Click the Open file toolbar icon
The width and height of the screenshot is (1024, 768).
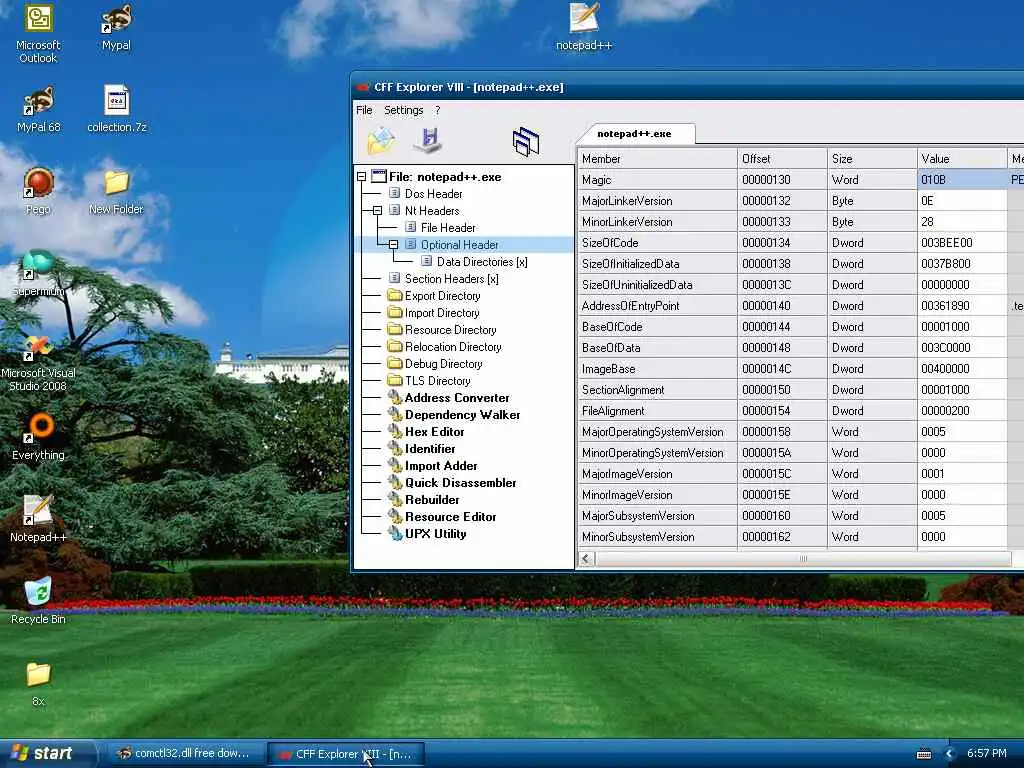pos(381,141)
